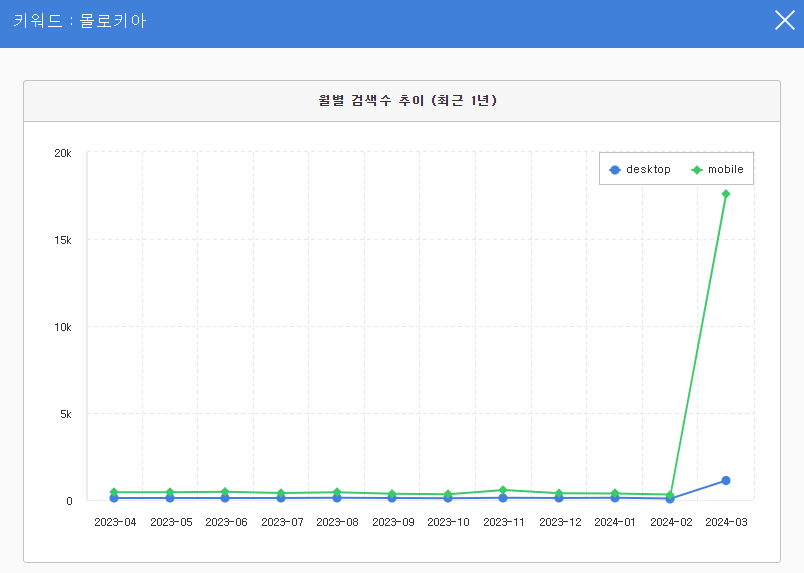The image size is (804, 573).
Task: Click the mobile data point for 2023-08
Action: click(x=337, y=492)
